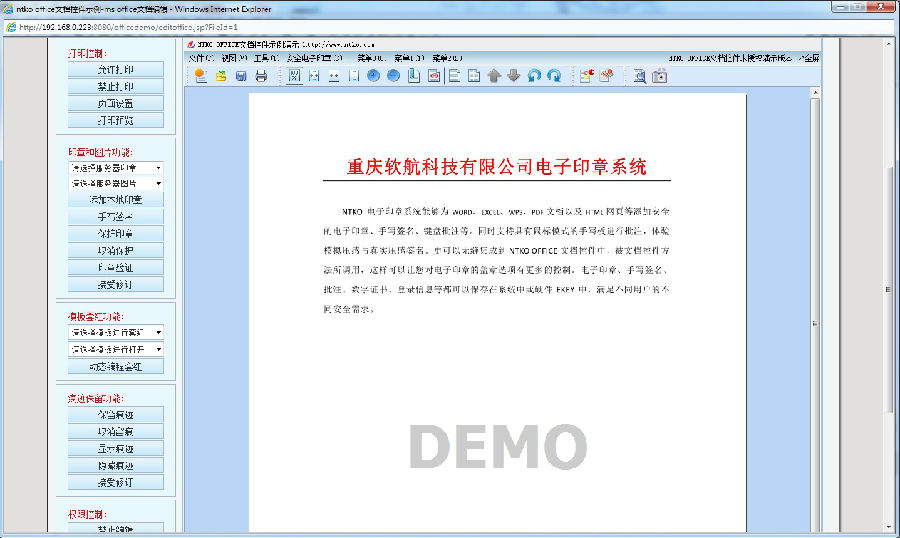This screenshot has height=538, width=900.
Task: Click the print preview magnifier icon
Action: (x=639, y=76)
